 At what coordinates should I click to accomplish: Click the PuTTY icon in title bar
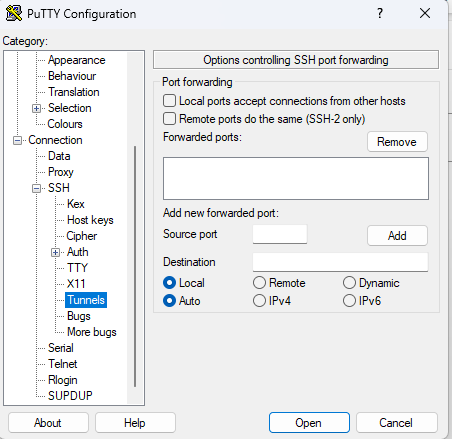pyautogui.click(x=14, y=14)
